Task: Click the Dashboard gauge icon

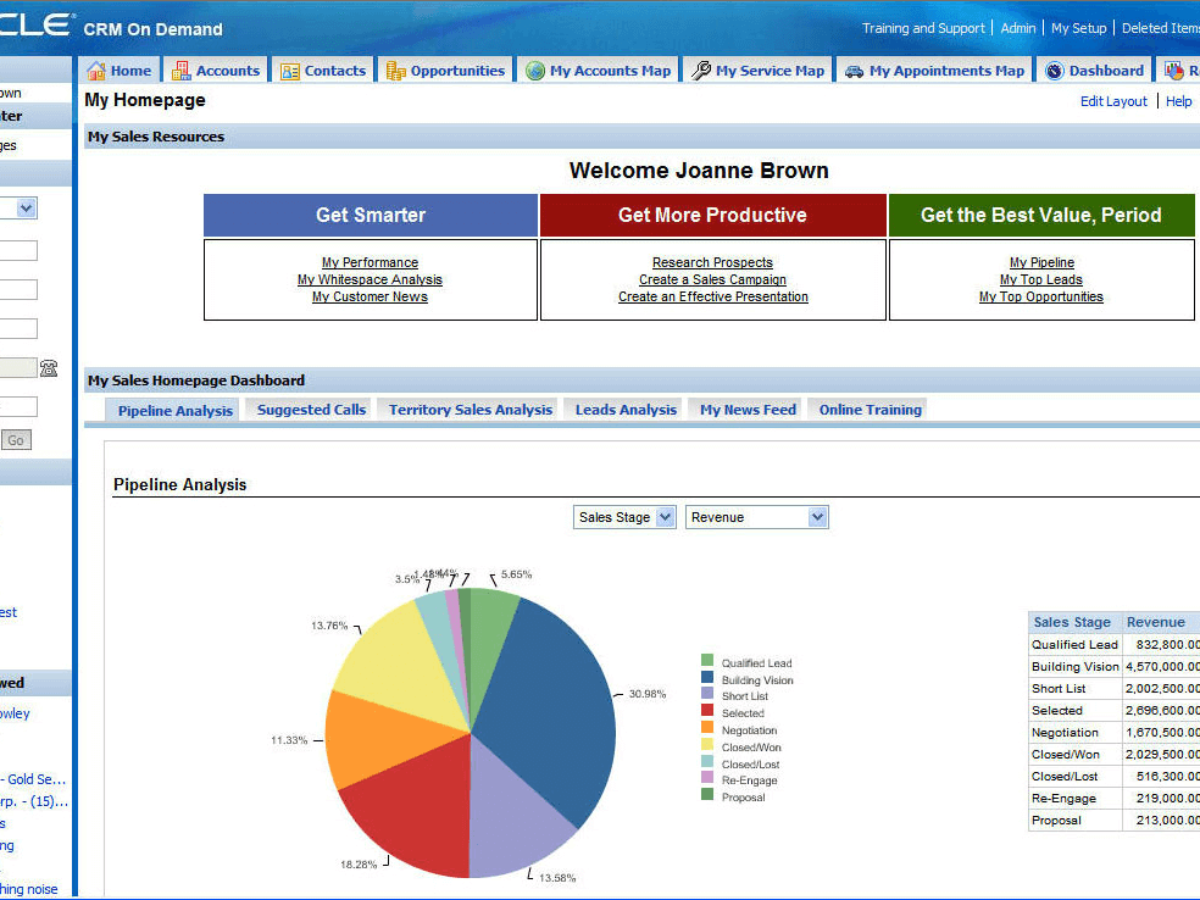Action: coord(1054,71)
